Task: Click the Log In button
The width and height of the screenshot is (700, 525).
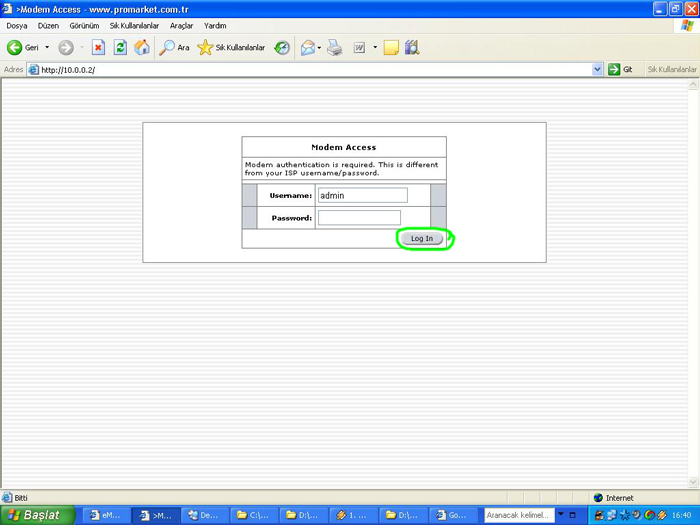Action: coord(422,238)
